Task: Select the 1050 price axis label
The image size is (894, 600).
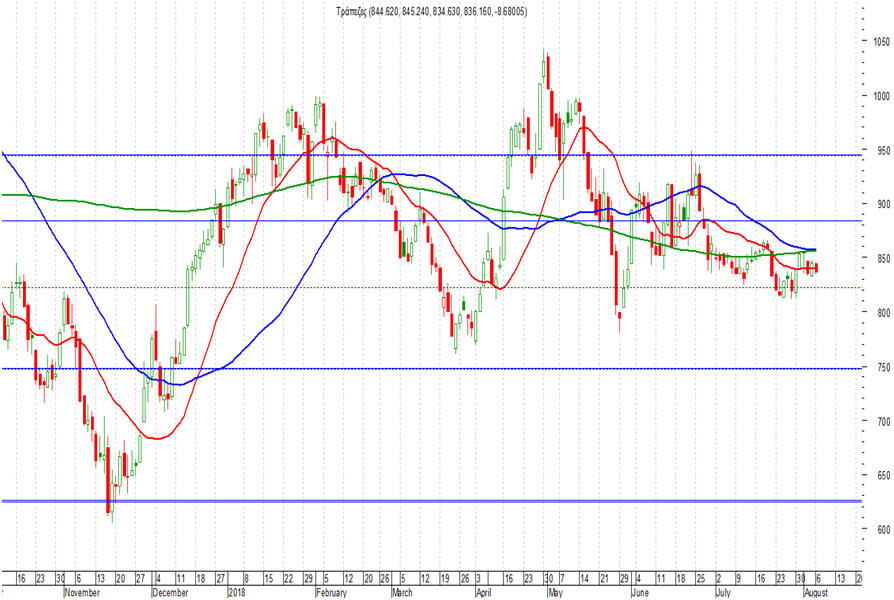Action: tap(881, 42)
